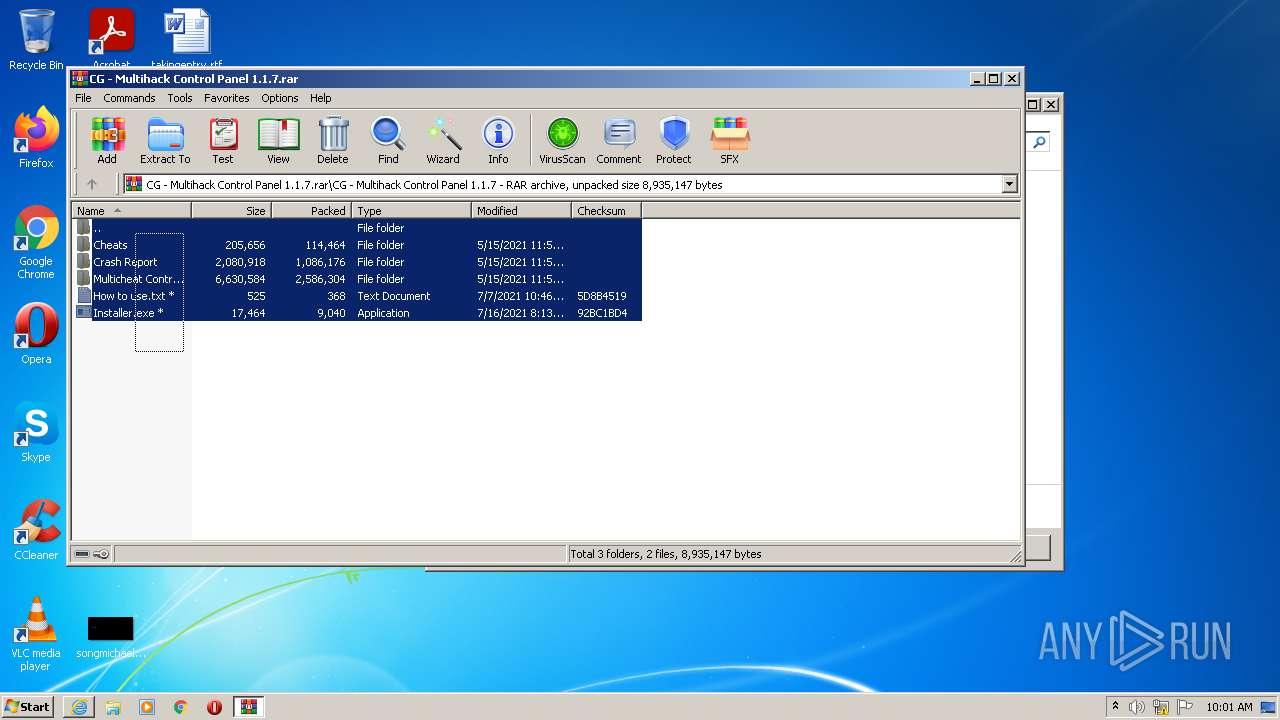Launch Google Chrome desktop shortcut
Viewport: 1280px width, 720px height.
pos(36,243)
